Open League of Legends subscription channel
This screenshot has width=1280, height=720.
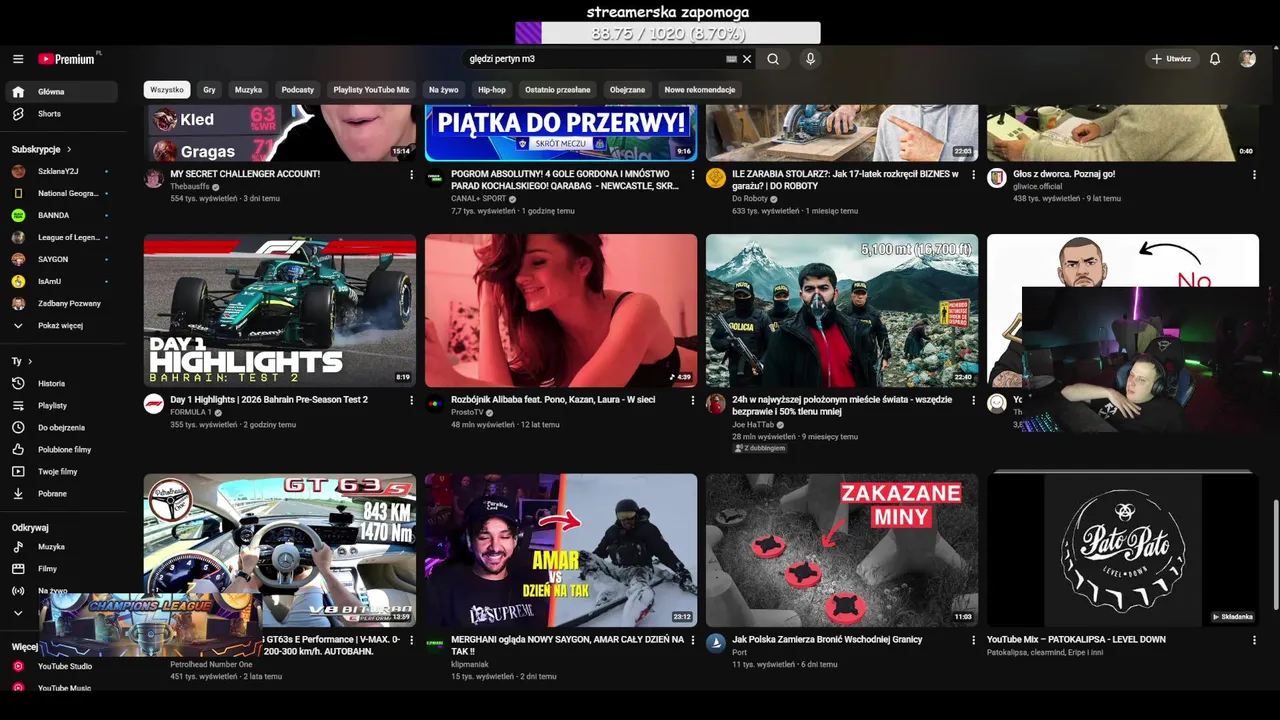[x=64, y=238]
